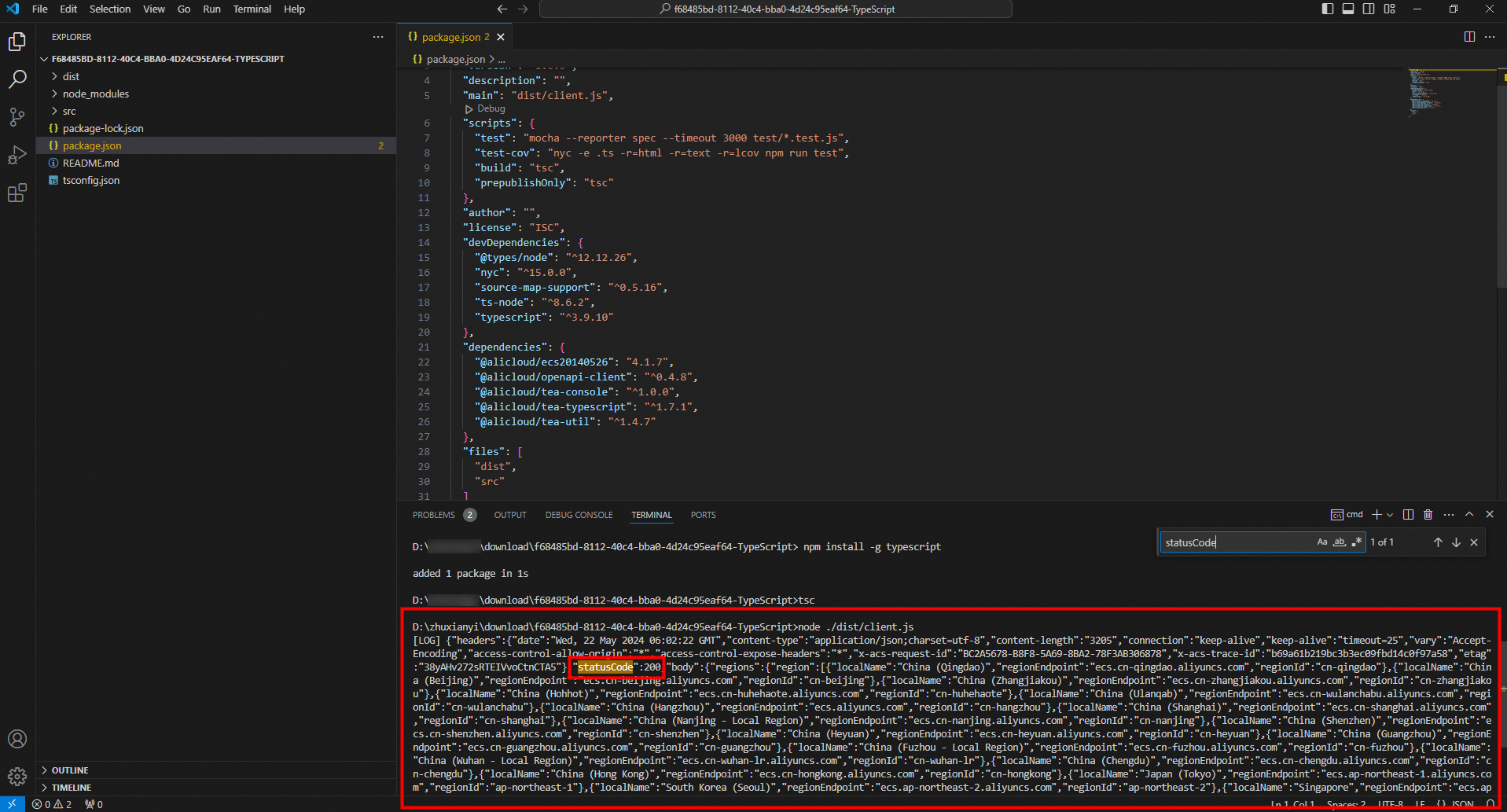
Task: Open the Source Control view
Action: (x=17, y=117)
